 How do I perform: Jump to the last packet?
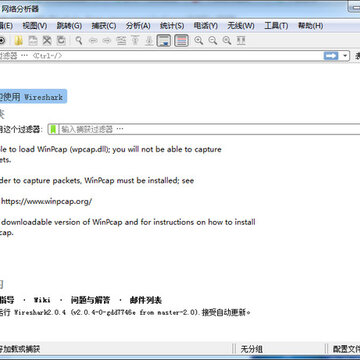click(x=150, y=41)
